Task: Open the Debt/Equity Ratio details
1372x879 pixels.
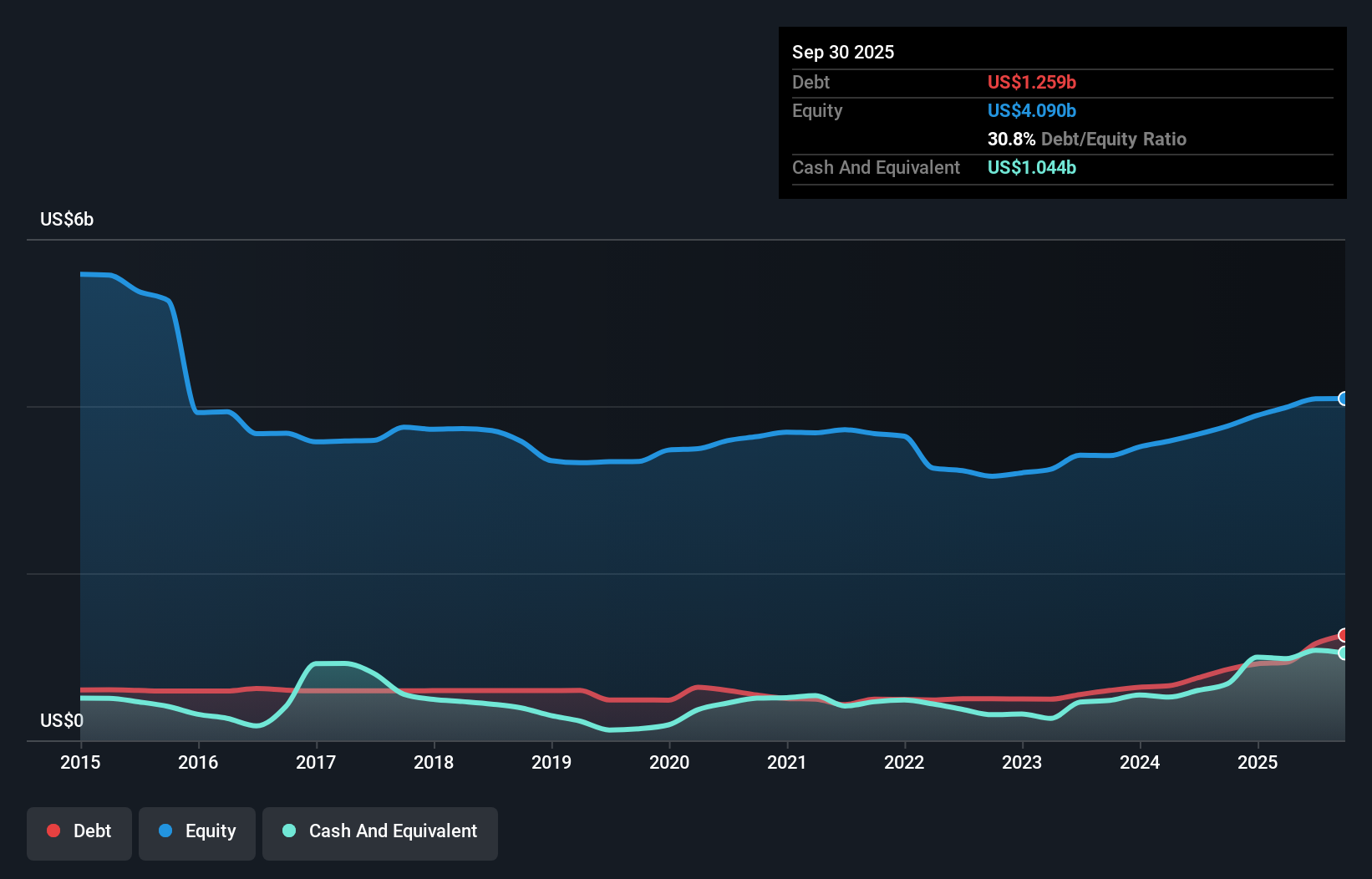Action: (x=1087, y=140)
